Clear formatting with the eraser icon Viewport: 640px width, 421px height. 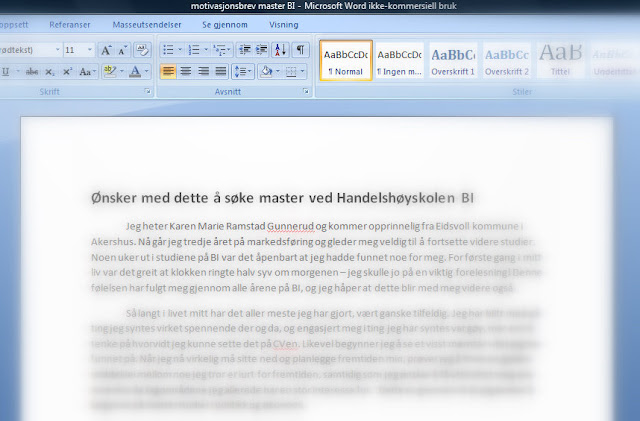click(x=142, y=50)
